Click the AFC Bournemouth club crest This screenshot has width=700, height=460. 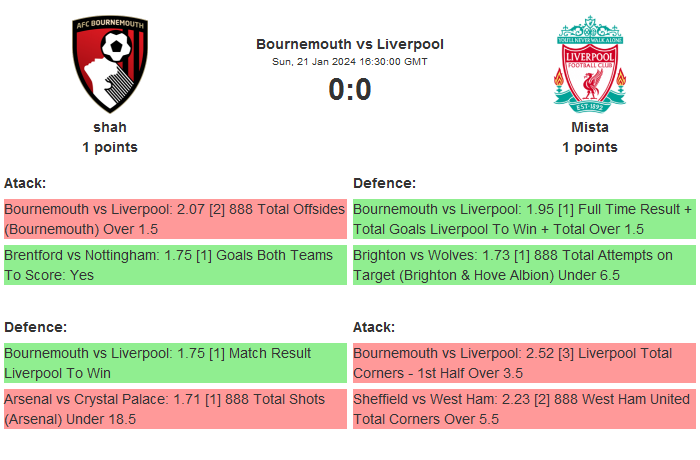[110, 65]
